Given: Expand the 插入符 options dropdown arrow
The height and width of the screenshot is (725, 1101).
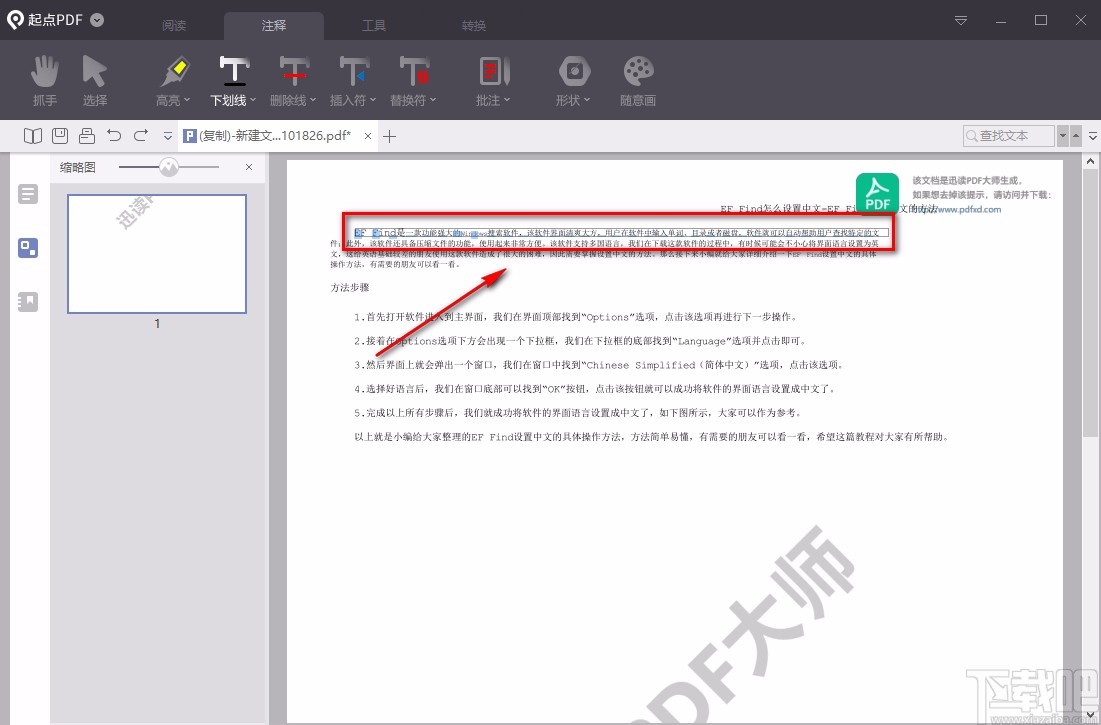Looking at the screenshot, I should coord(373,100).
